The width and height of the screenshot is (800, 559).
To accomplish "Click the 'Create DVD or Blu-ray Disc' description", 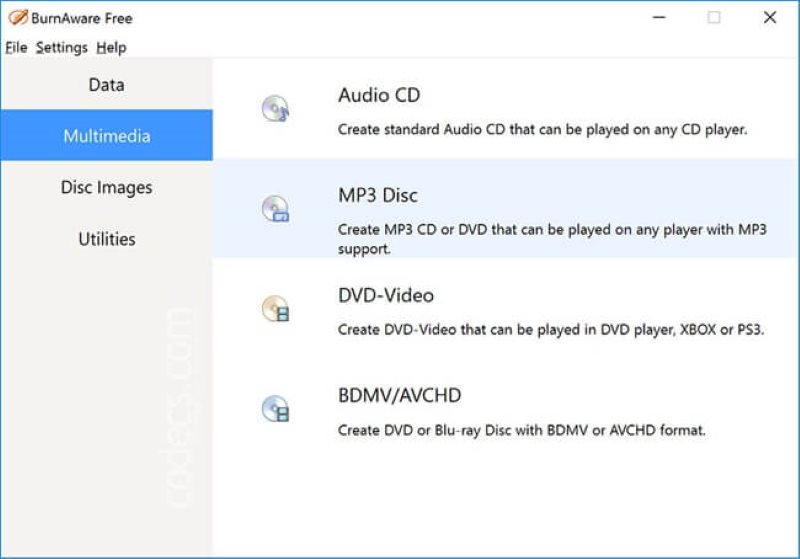I will coord(521,430).
